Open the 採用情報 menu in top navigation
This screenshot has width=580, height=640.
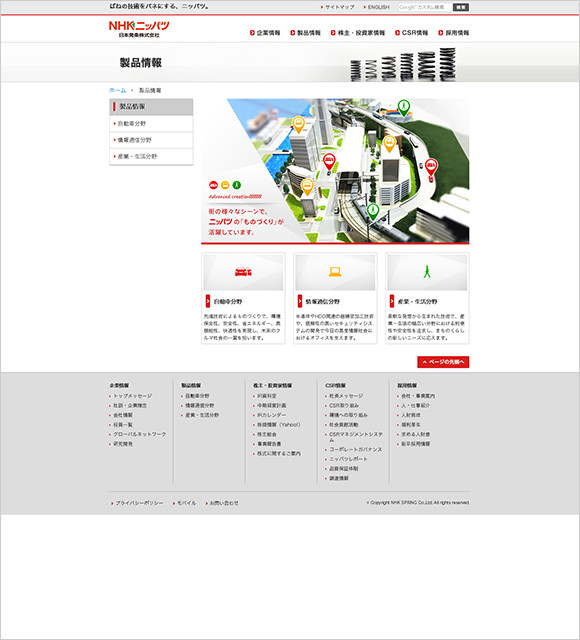tap(453, 33)
